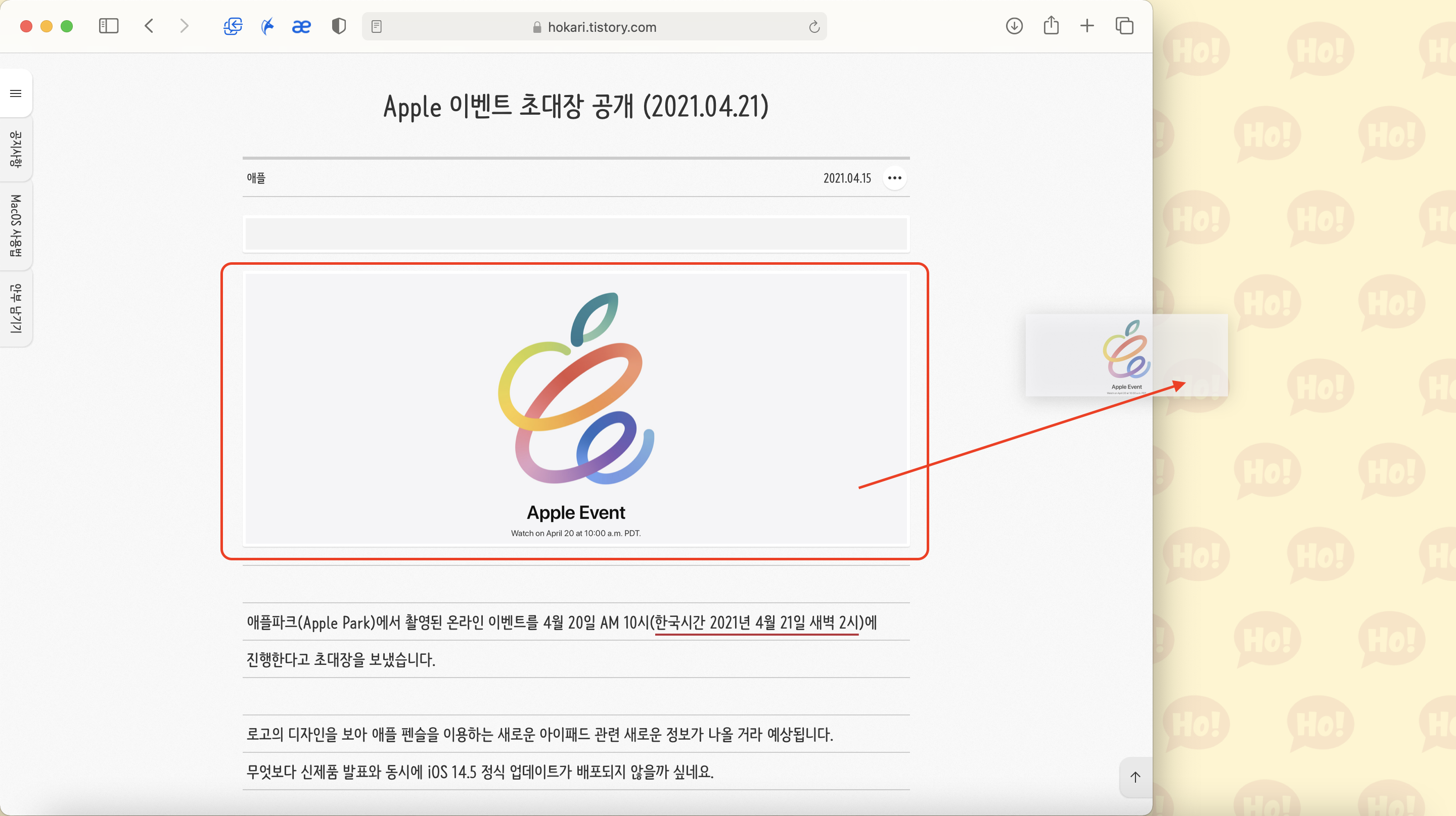Open the privacy report shield icon

338,26
